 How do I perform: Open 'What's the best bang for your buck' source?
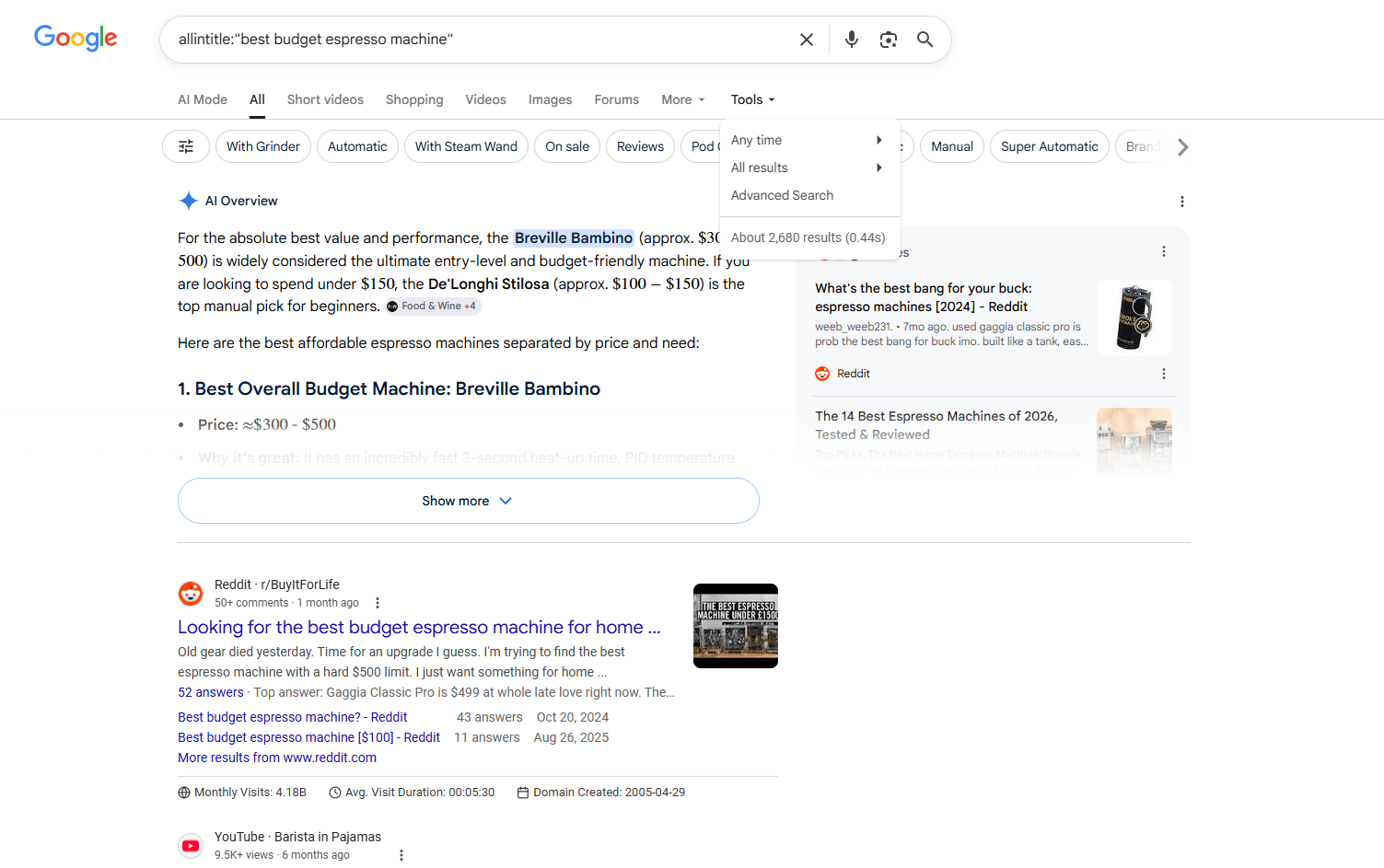[x=924, y=297]
